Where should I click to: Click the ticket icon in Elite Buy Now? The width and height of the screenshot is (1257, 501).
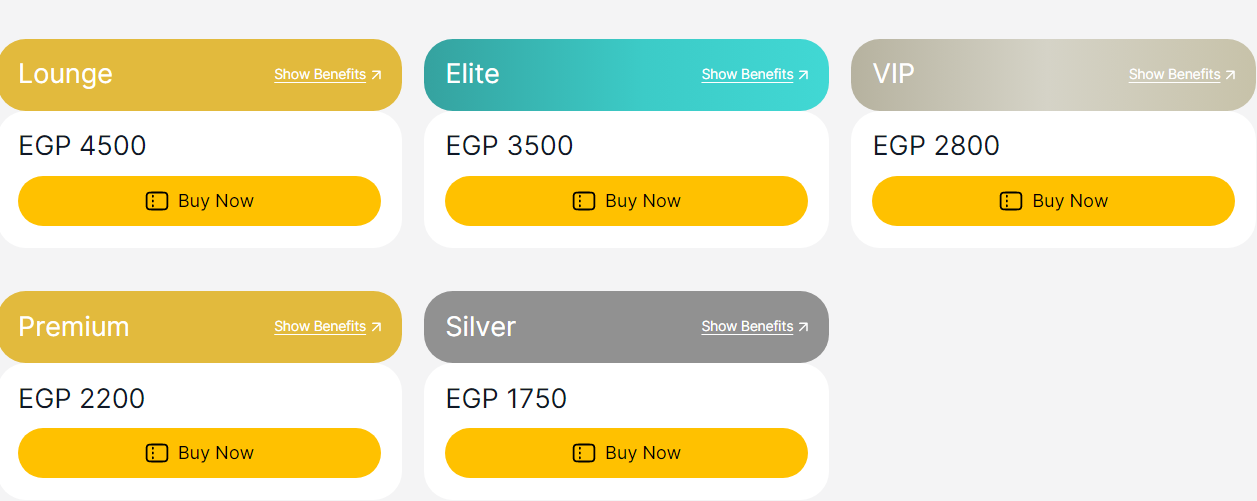point(584,201)
